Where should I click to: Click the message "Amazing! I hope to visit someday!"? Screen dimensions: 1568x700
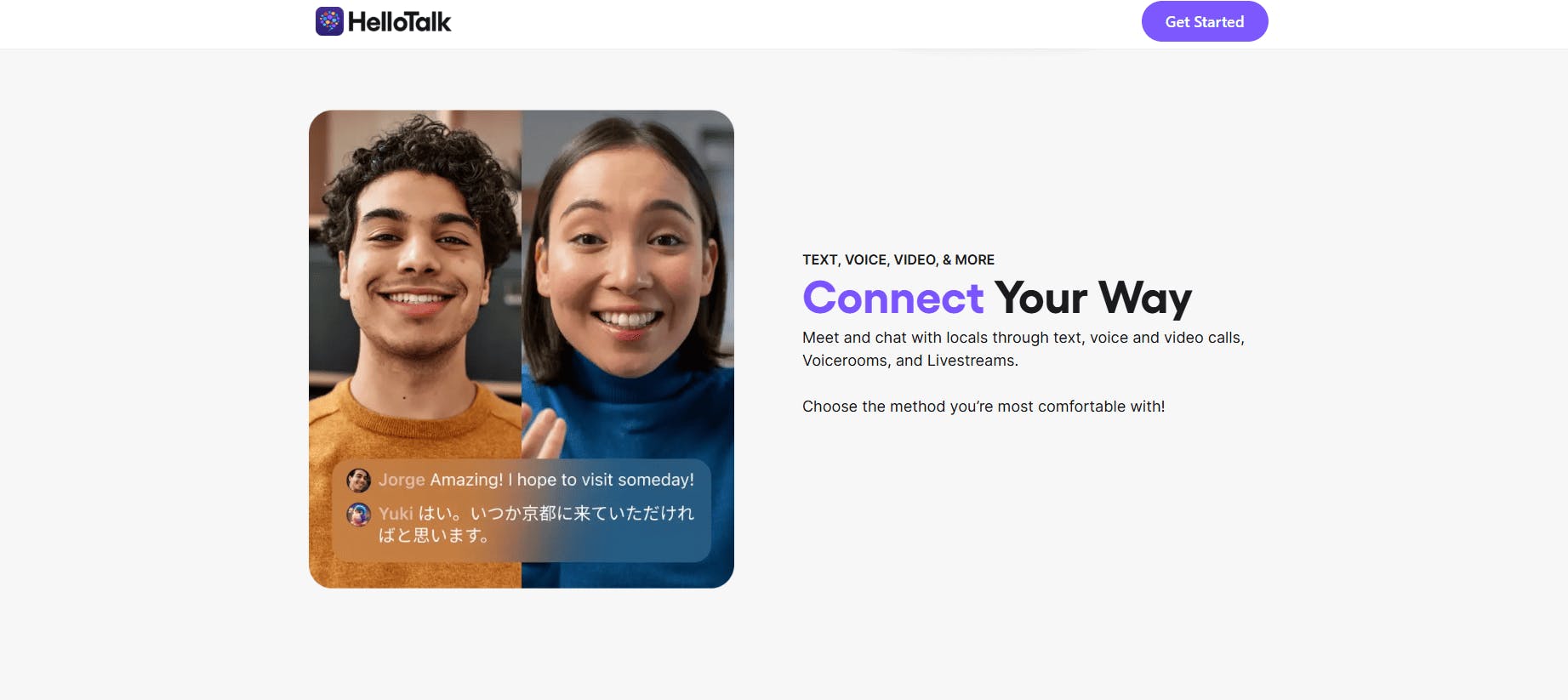pos(562,480)
